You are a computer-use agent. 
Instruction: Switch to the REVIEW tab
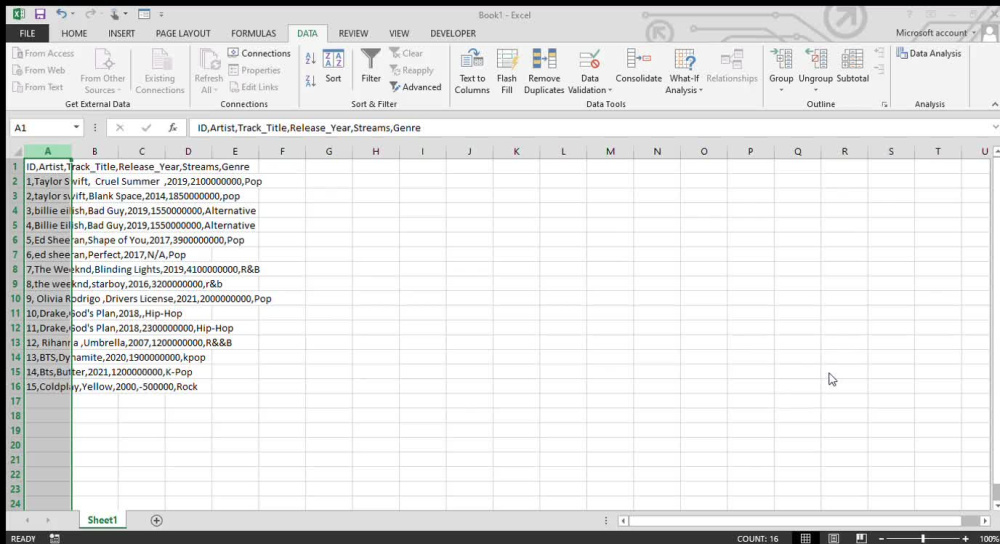pyautogui.click(x=353, y=33)
